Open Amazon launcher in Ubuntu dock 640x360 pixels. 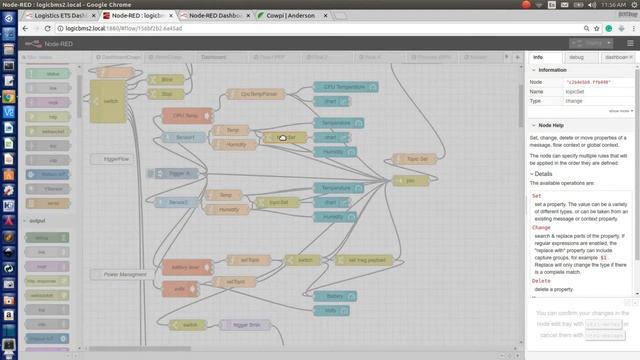point(9,315)
